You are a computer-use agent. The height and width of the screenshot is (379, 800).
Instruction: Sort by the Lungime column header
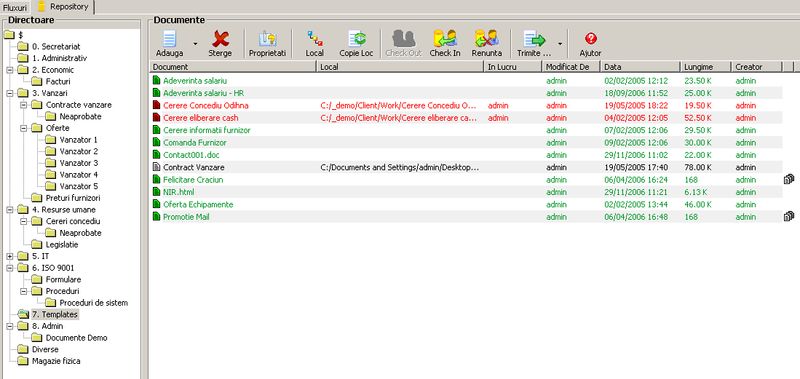tap(706, 67)
